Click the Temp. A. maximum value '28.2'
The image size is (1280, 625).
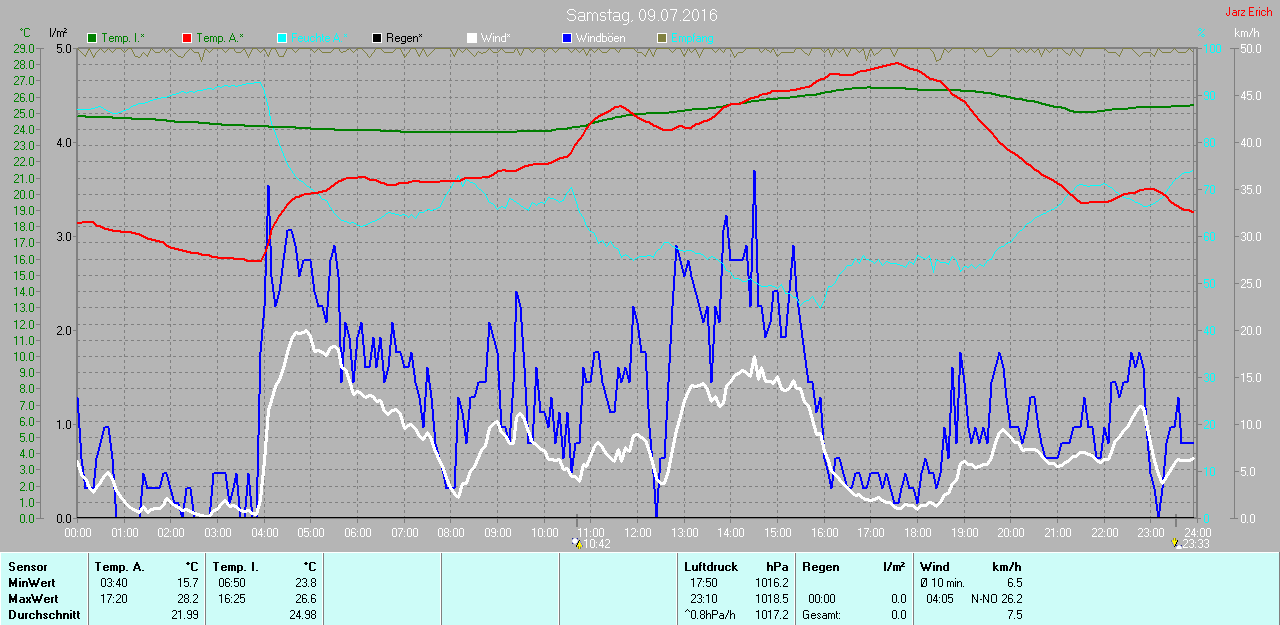tap(187, 599)
